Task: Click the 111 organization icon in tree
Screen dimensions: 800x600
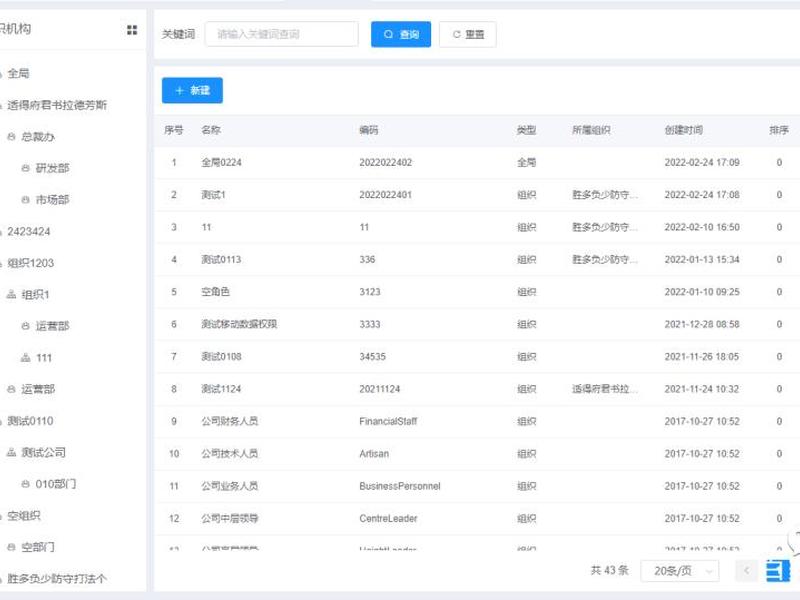Action: [x=26, y=358]
